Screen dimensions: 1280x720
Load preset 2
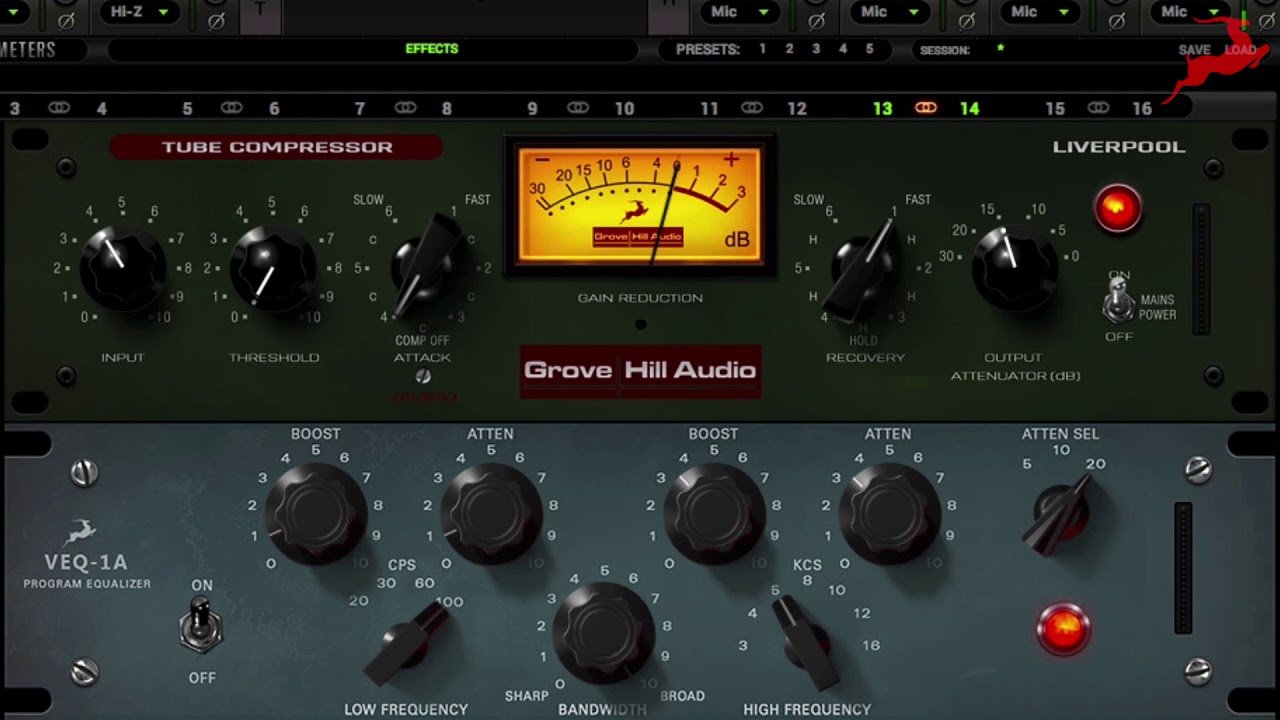coord(789,49)
